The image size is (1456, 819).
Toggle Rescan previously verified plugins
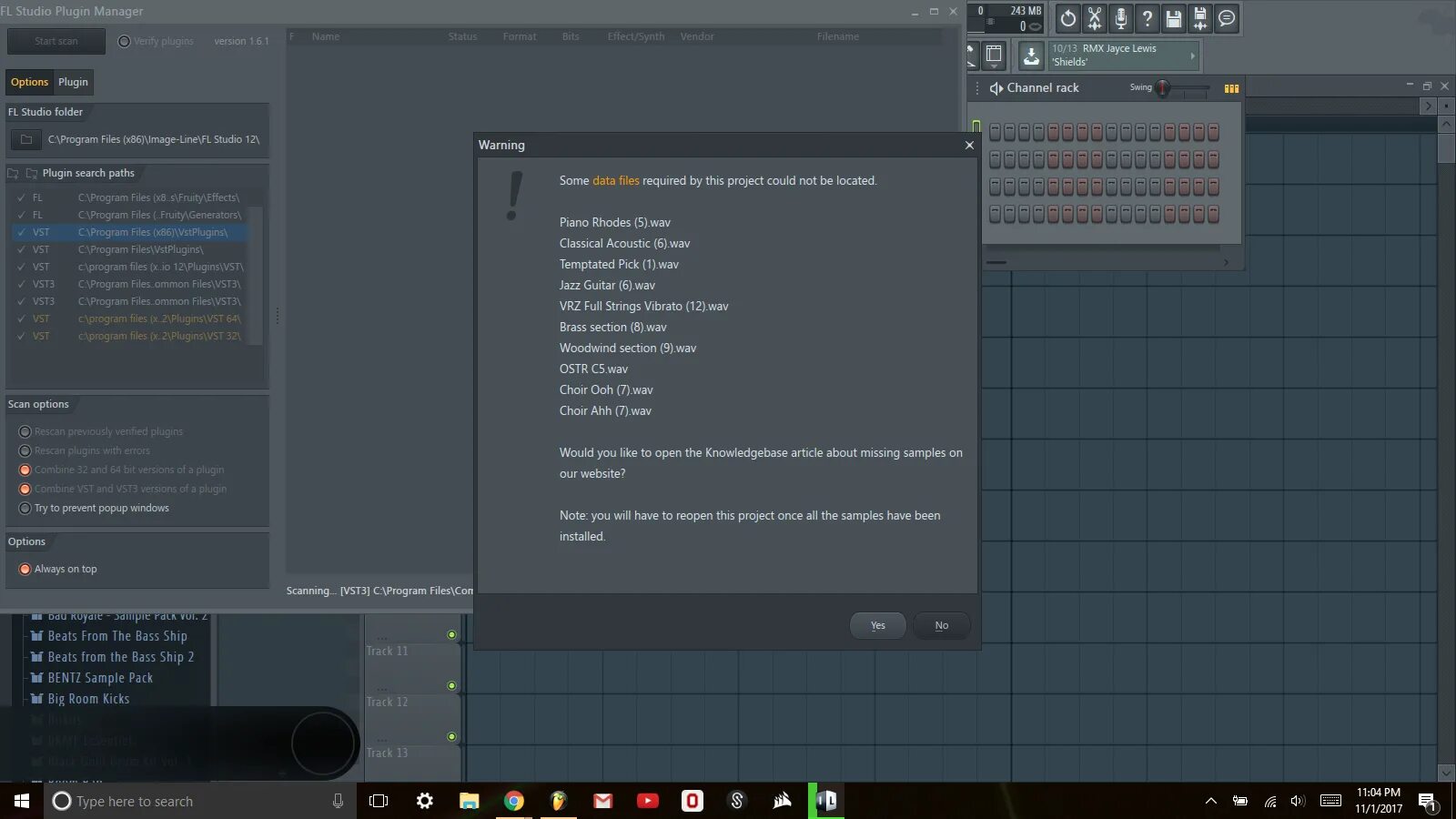click(25, 431)
